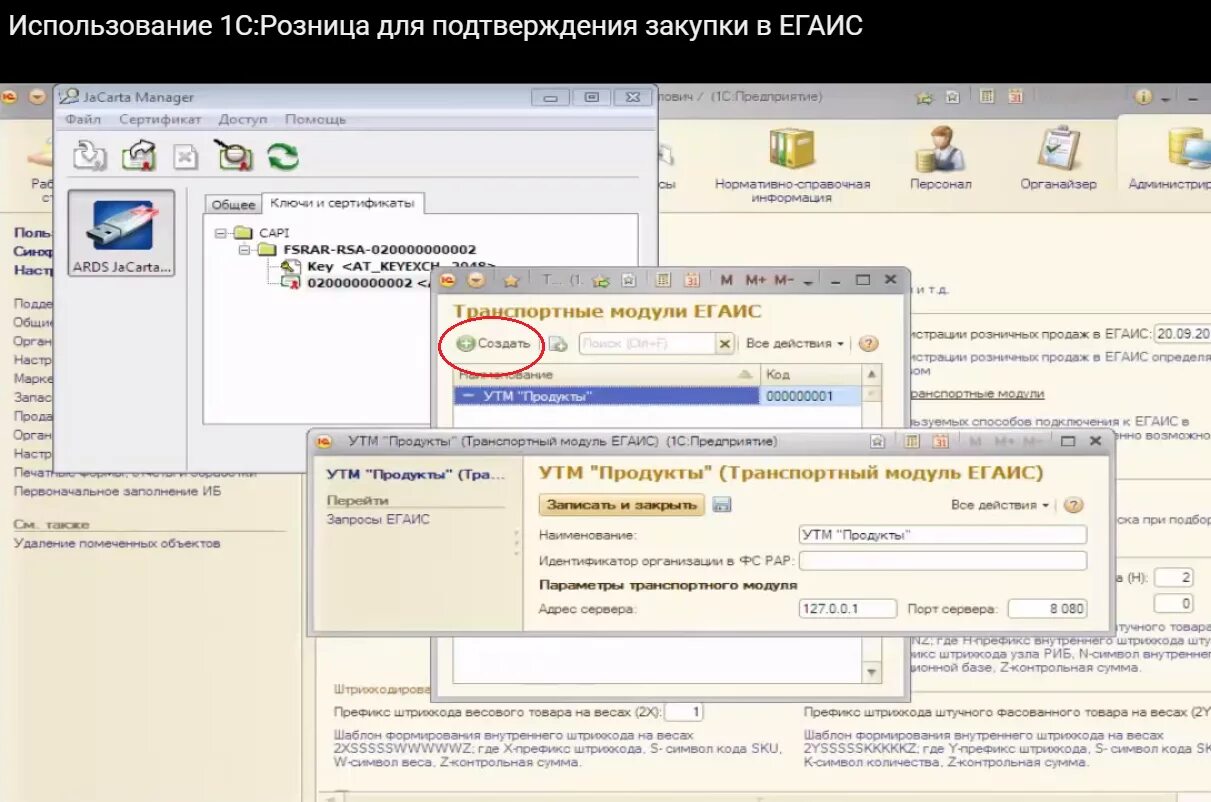1211x802 pixels.
Task: Click the green refresh arrows icon in JaCarta Manager
Action: coord(283,157)
